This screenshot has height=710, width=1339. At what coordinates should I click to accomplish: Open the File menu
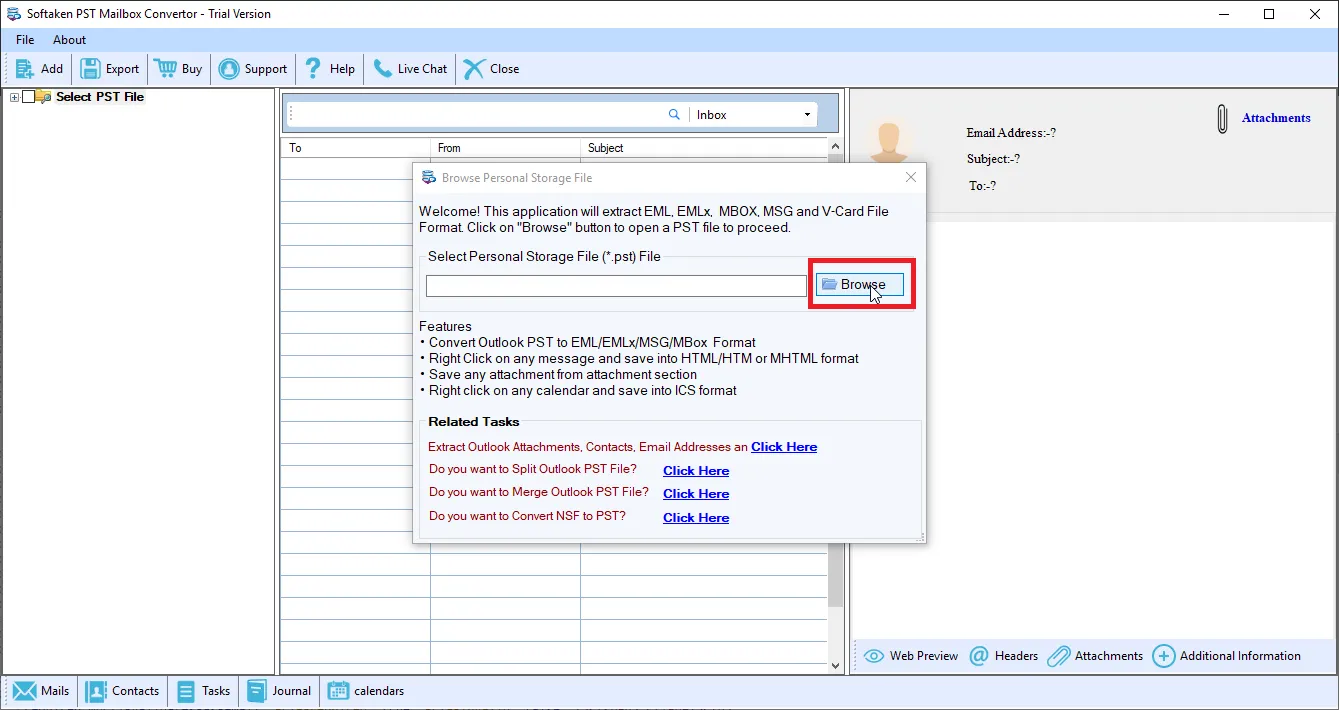25,40
